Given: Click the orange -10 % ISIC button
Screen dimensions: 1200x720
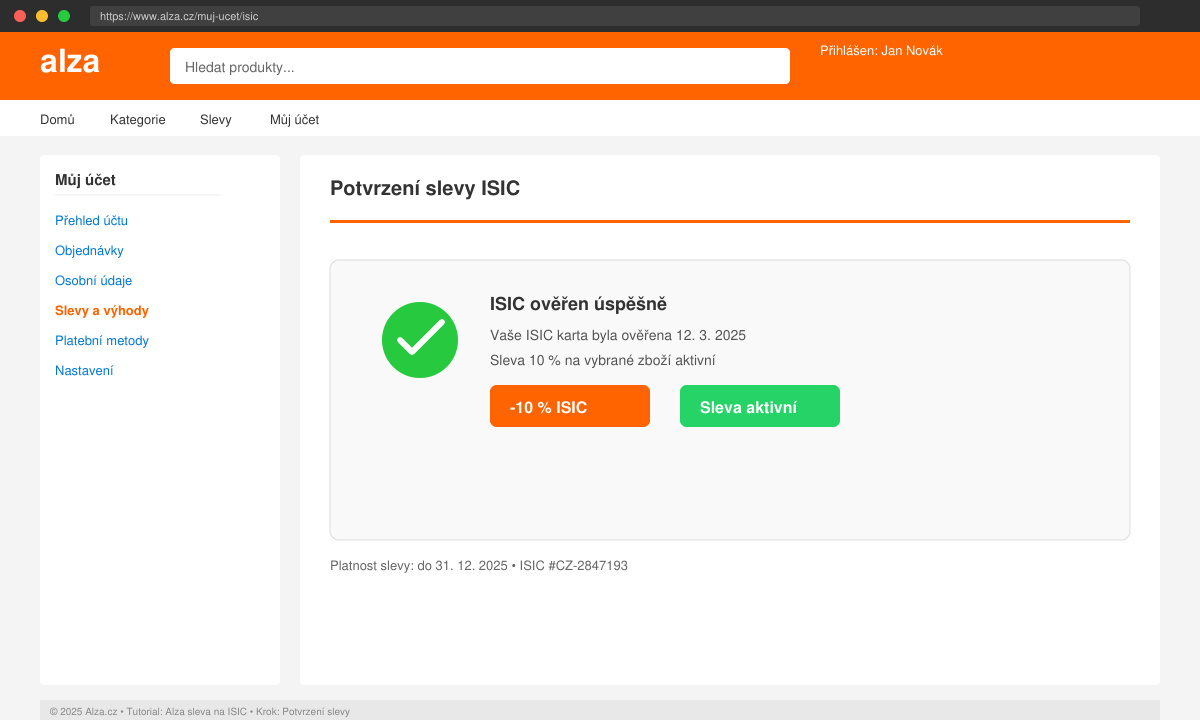Looking at the screenshot, I should click(x=570, y=406).
